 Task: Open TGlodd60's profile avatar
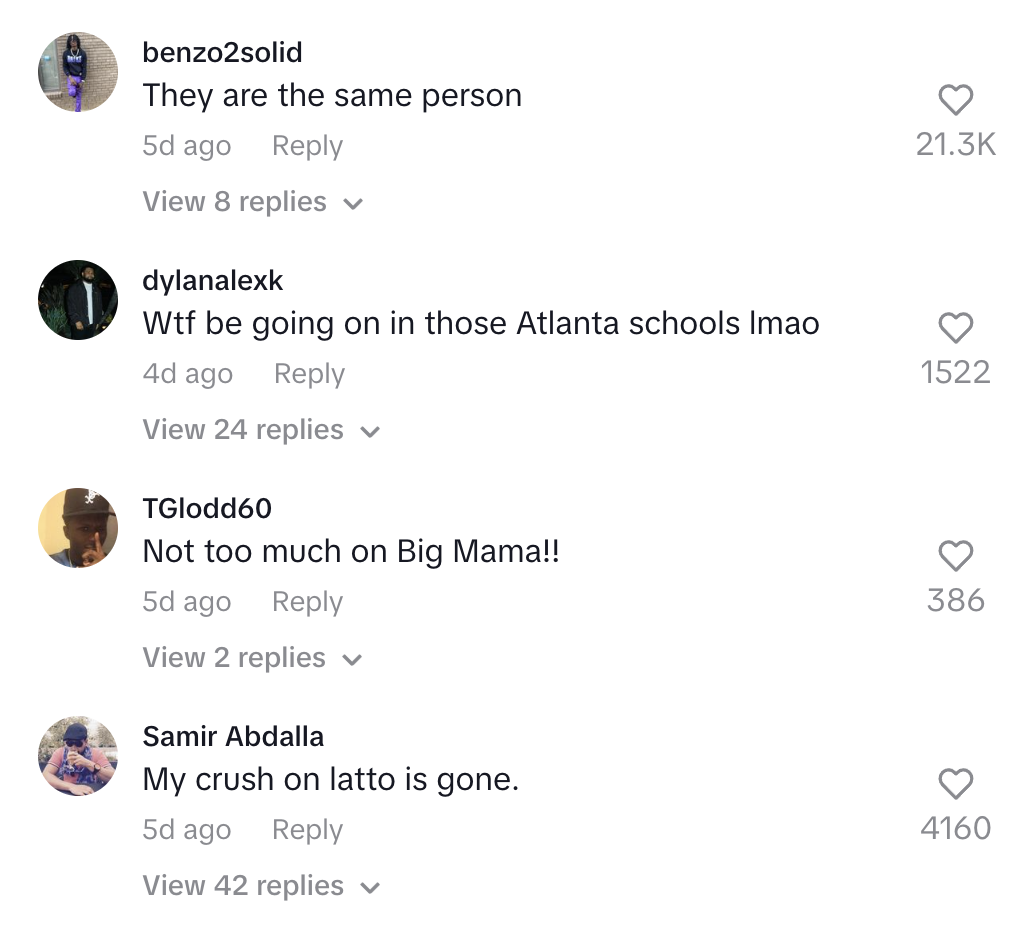click(x=78, y=528)
